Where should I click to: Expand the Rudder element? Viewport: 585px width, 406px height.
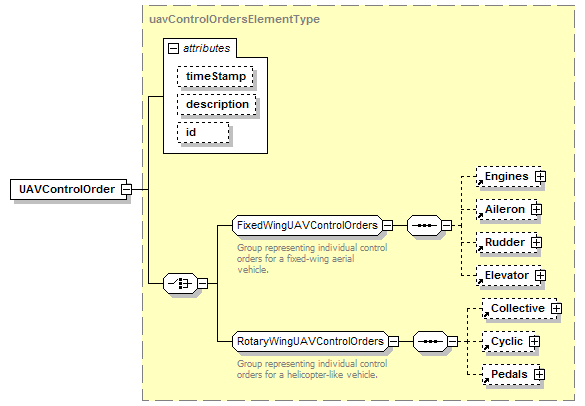click(x=536, y=243)
